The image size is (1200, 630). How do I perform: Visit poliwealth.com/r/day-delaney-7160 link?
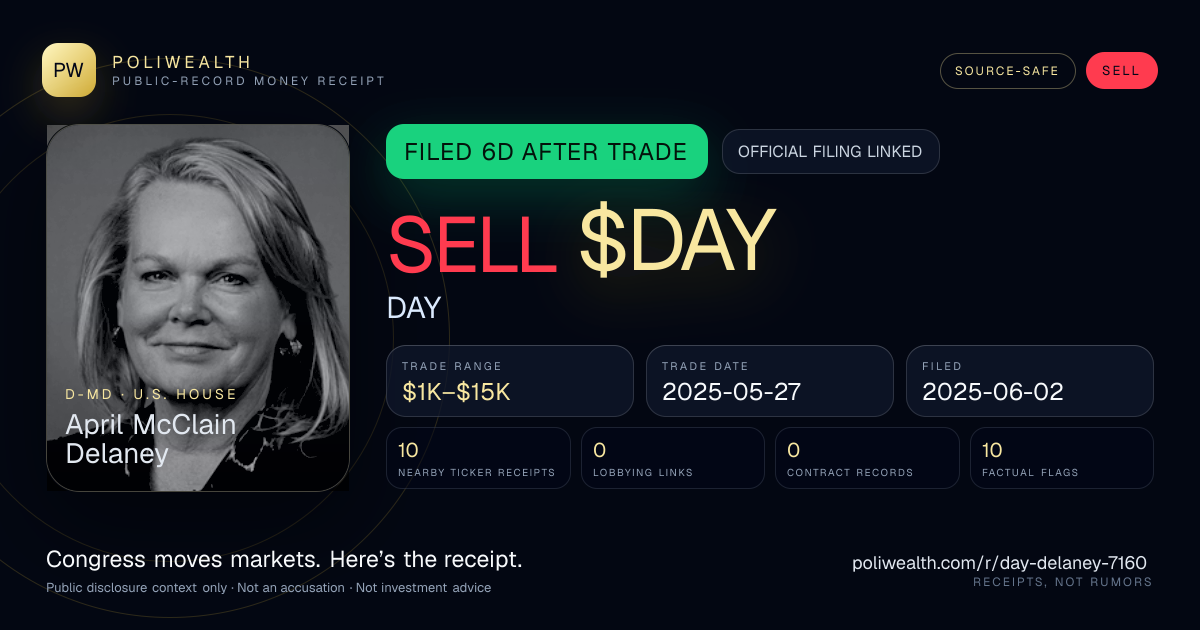[x=999, y=563]
